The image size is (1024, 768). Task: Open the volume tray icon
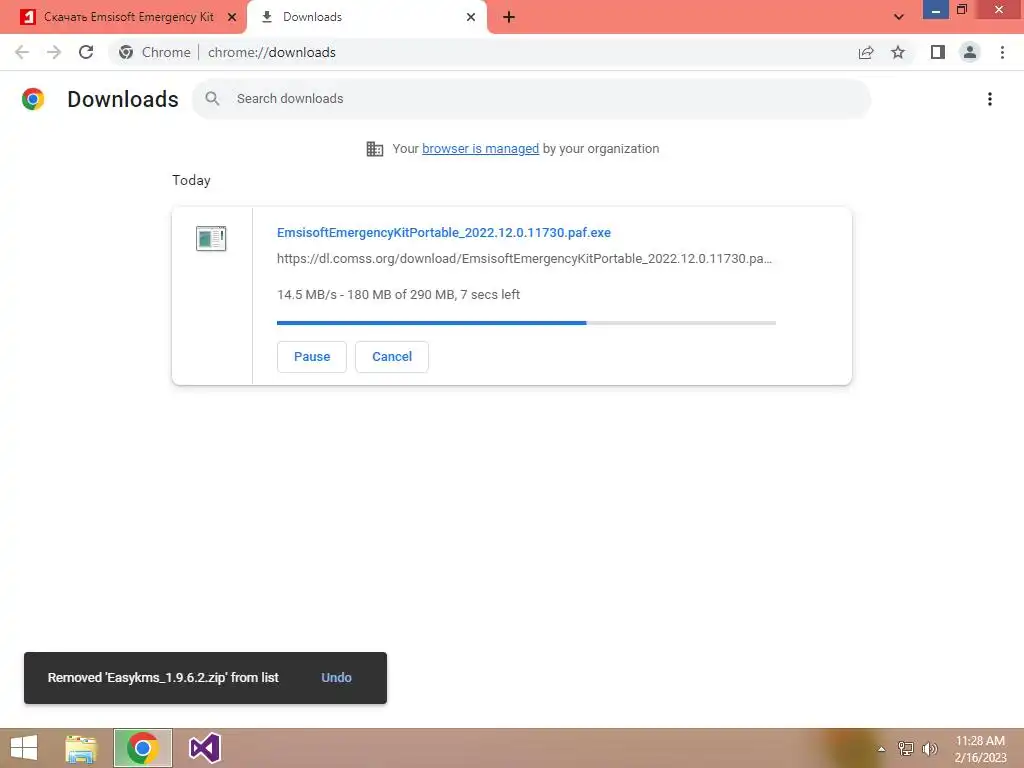click(x=930, y=748)
